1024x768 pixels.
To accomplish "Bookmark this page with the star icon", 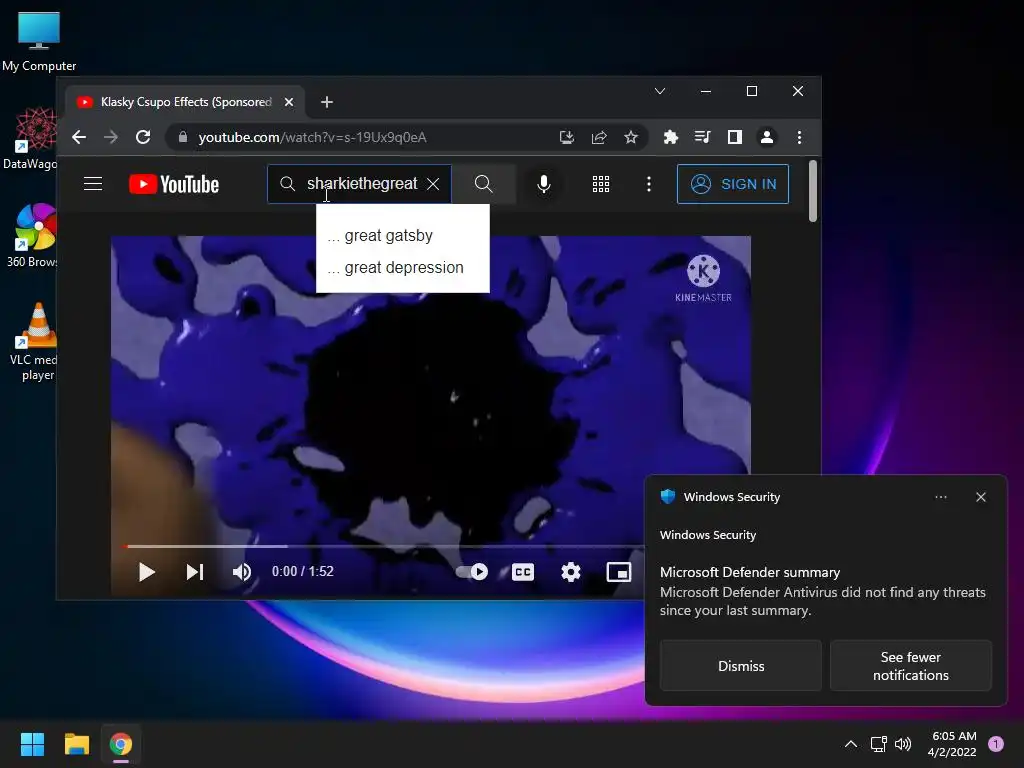I will pos(631,137).
